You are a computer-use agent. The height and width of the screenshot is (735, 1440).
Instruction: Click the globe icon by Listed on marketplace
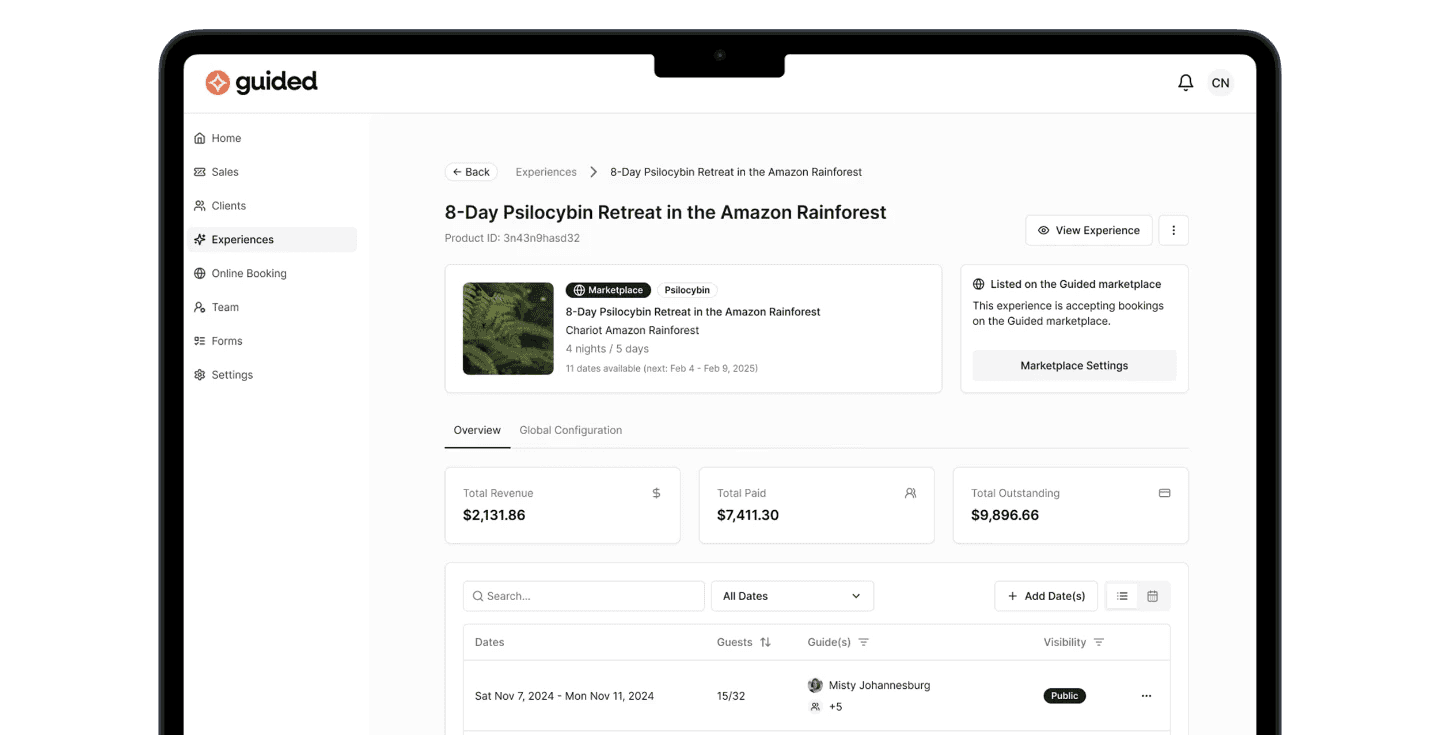[x=979, y=284]
